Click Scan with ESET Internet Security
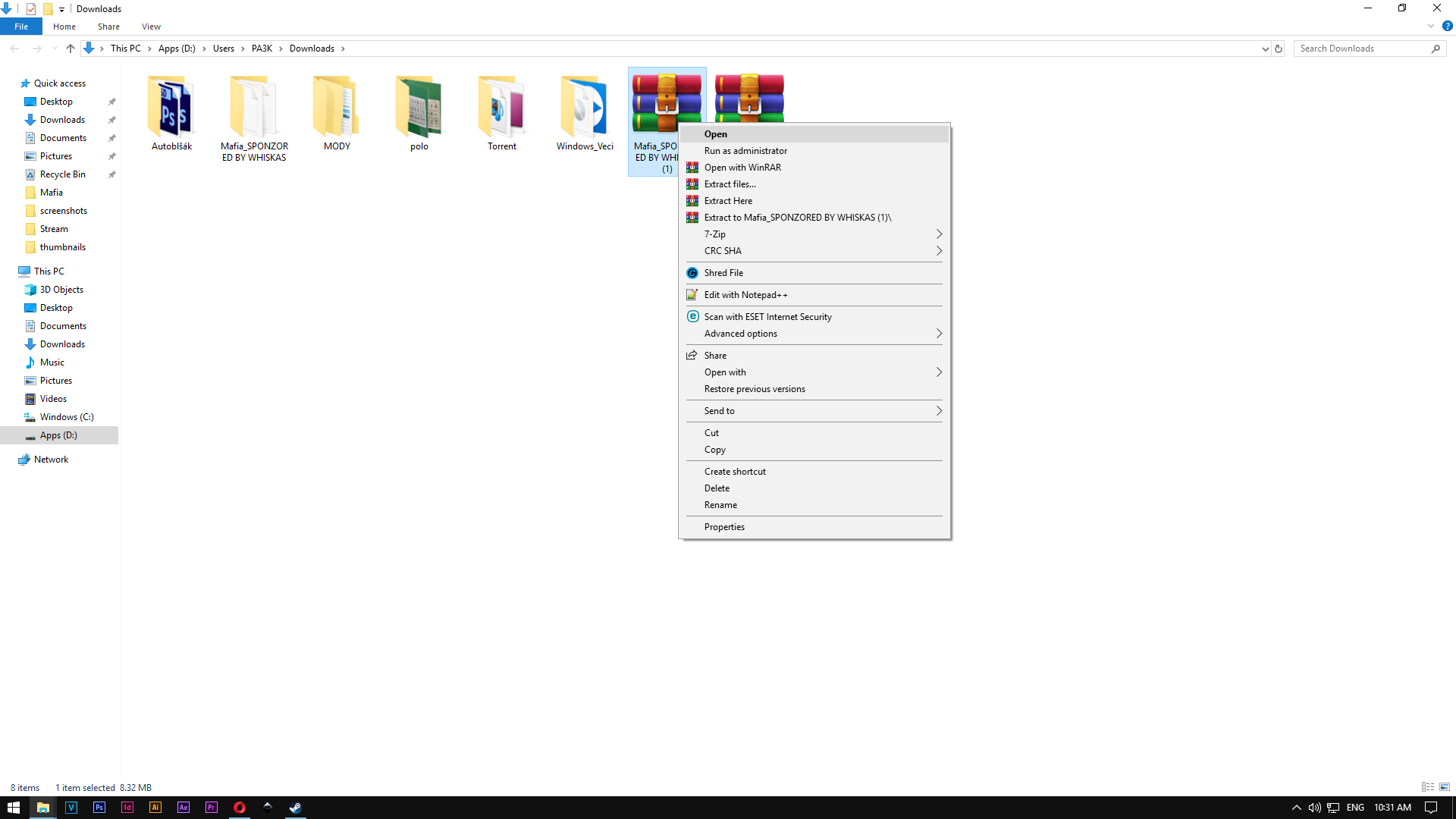The width and height of the screenshot is (1456, 819). [767, 317]
